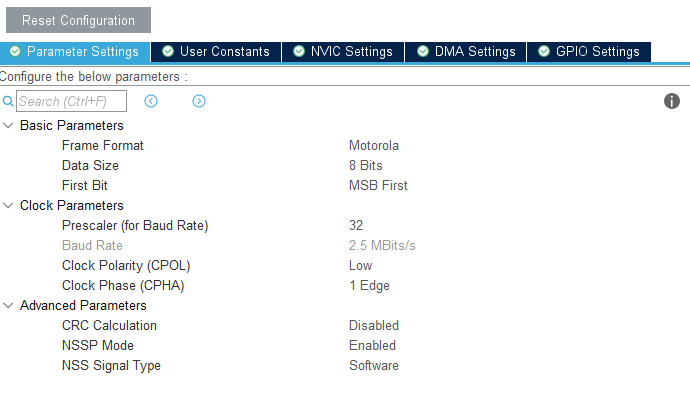The height and width of the screenshot is (393, 690).
Task: Focus the Search (Ctrl+F) field
Action: tap(71, 101)
